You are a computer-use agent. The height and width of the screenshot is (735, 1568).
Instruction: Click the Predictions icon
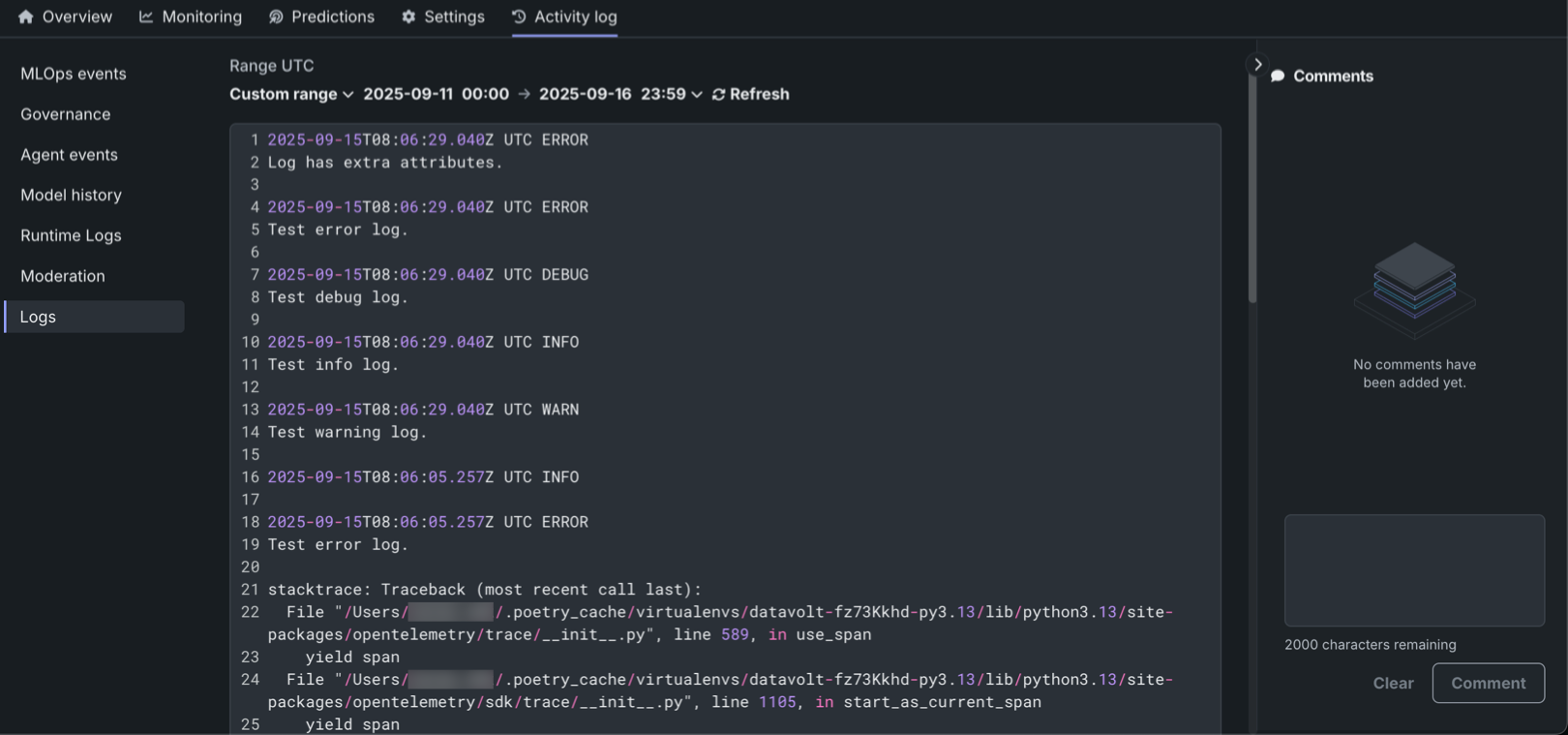coord(276,16)
